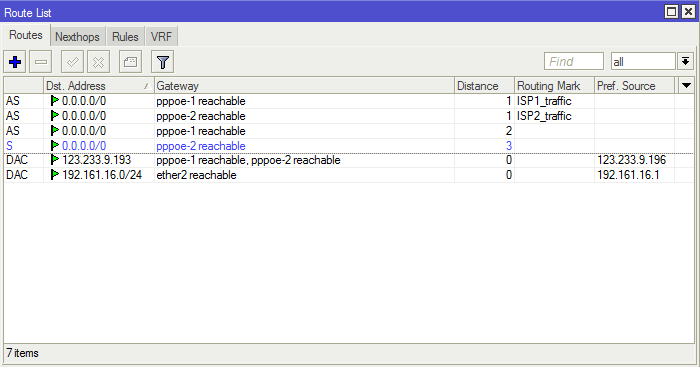Enable the route with the checkmark icon

[72, 62]
